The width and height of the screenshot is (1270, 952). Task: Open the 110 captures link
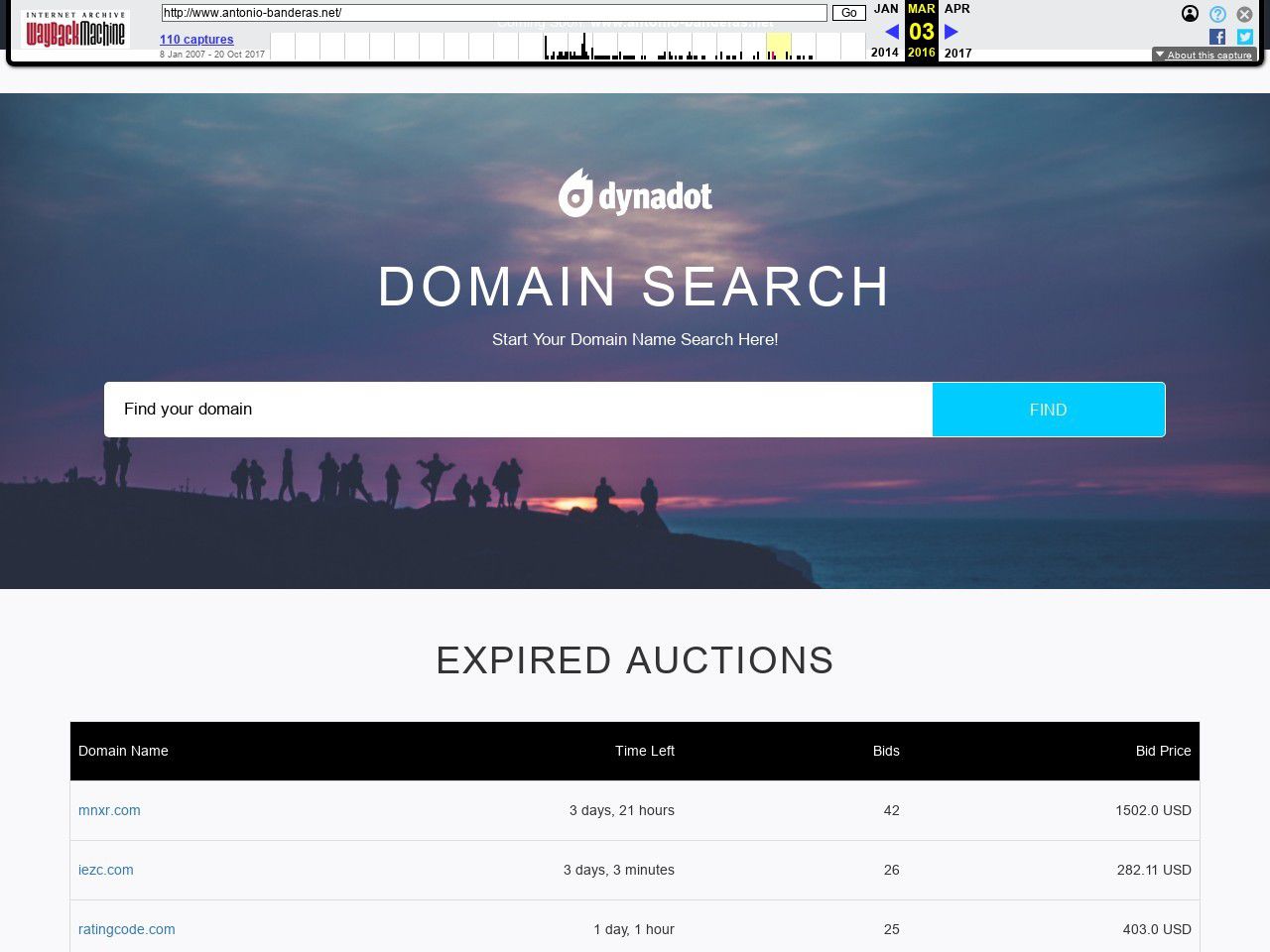pyautogui.click(x=196, y=40)
